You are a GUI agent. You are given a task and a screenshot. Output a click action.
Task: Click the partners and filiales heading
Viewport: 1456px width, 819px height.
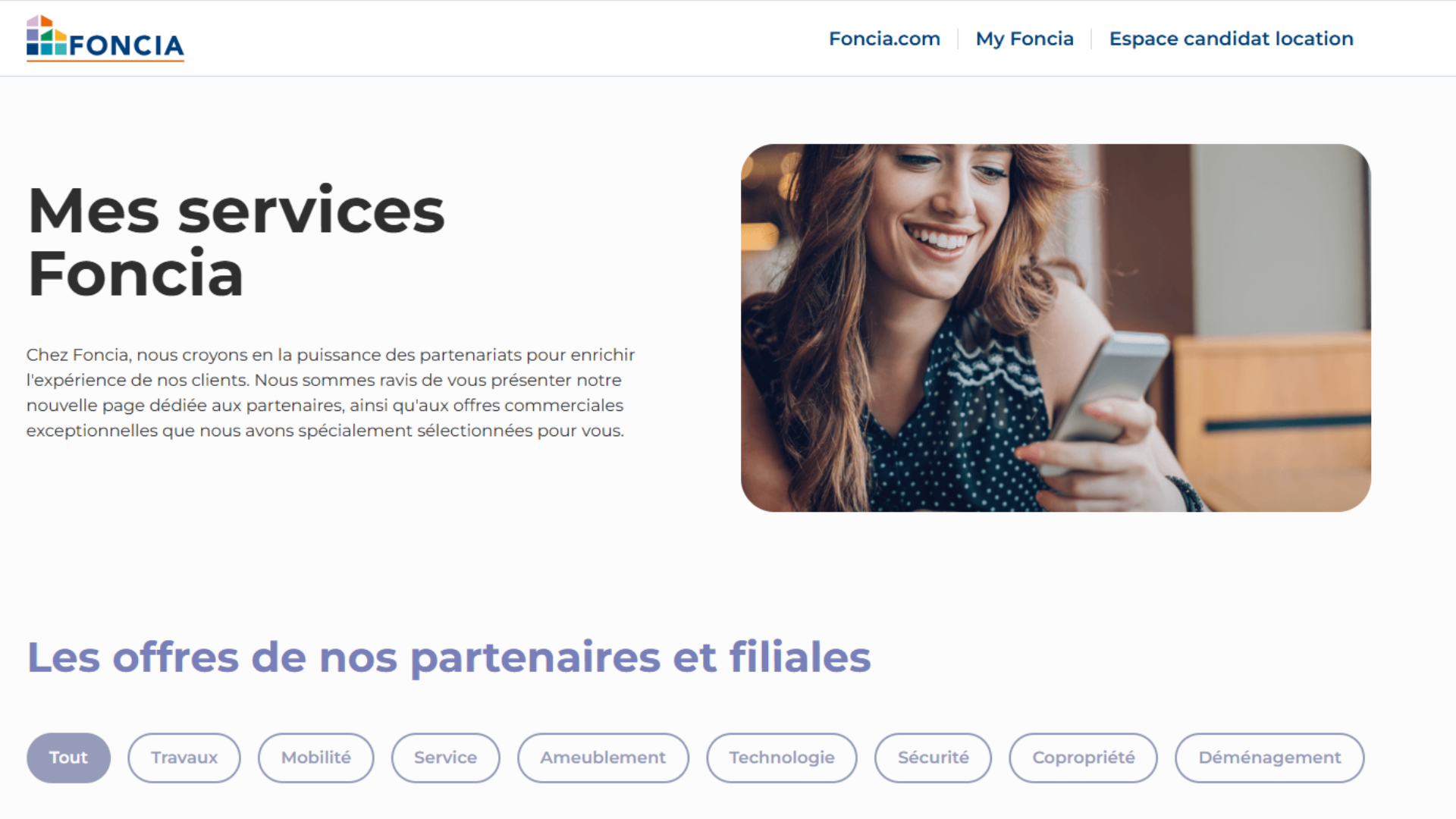click(449, 657)
